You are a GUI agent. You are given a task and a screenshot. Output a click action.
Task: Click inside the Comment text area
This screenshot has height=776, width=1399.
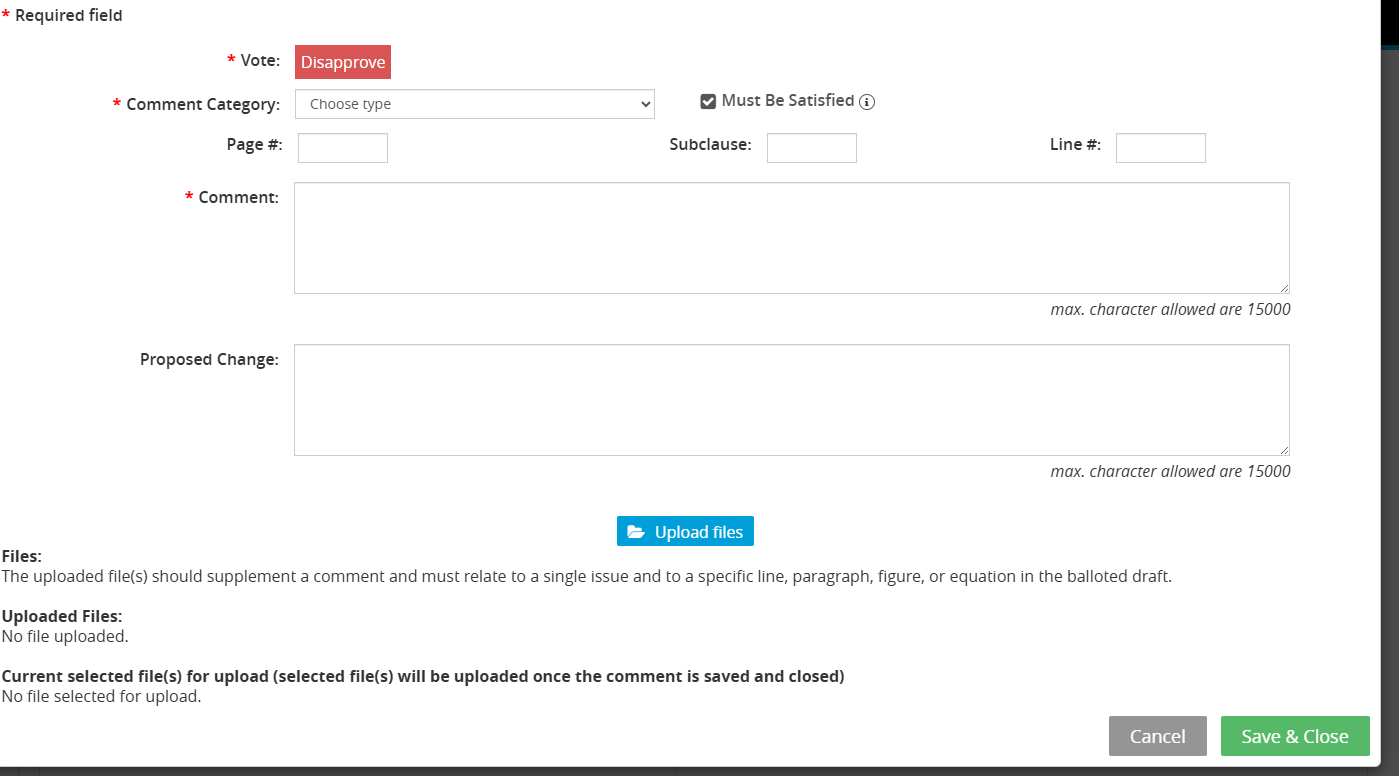[791, 238]
